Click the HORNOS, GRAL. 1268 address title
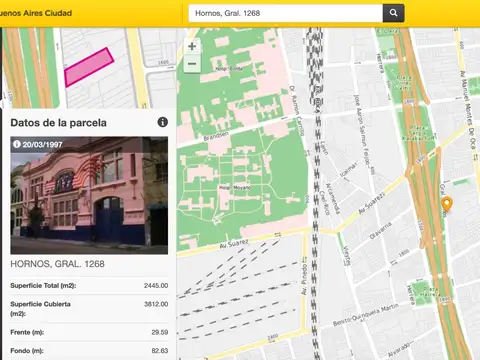Screen dimensions: 480x360 coord(57,264)
